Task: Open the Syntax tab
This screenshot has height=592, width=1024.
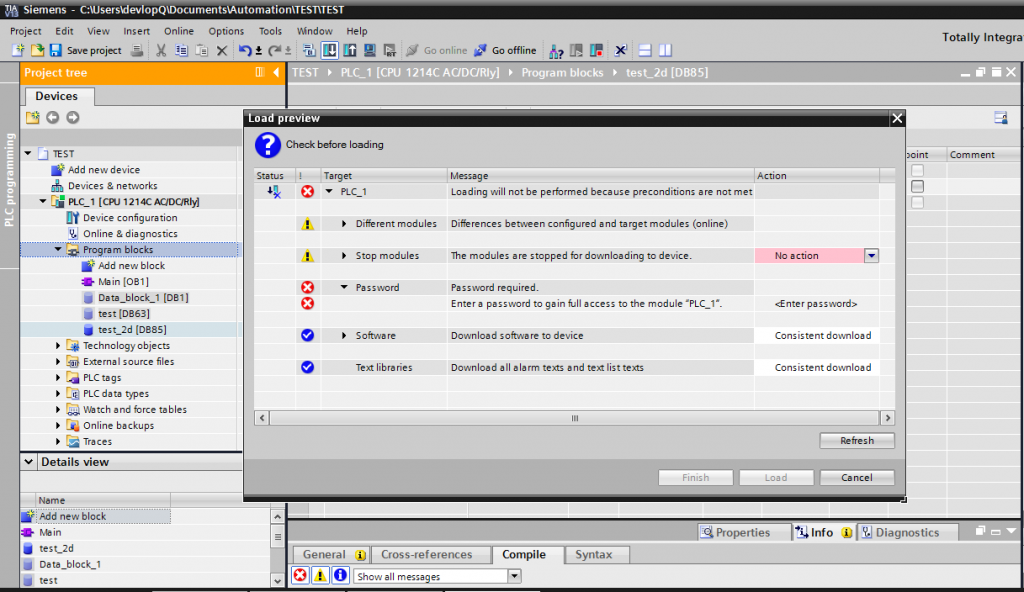Action: (594, 554)
